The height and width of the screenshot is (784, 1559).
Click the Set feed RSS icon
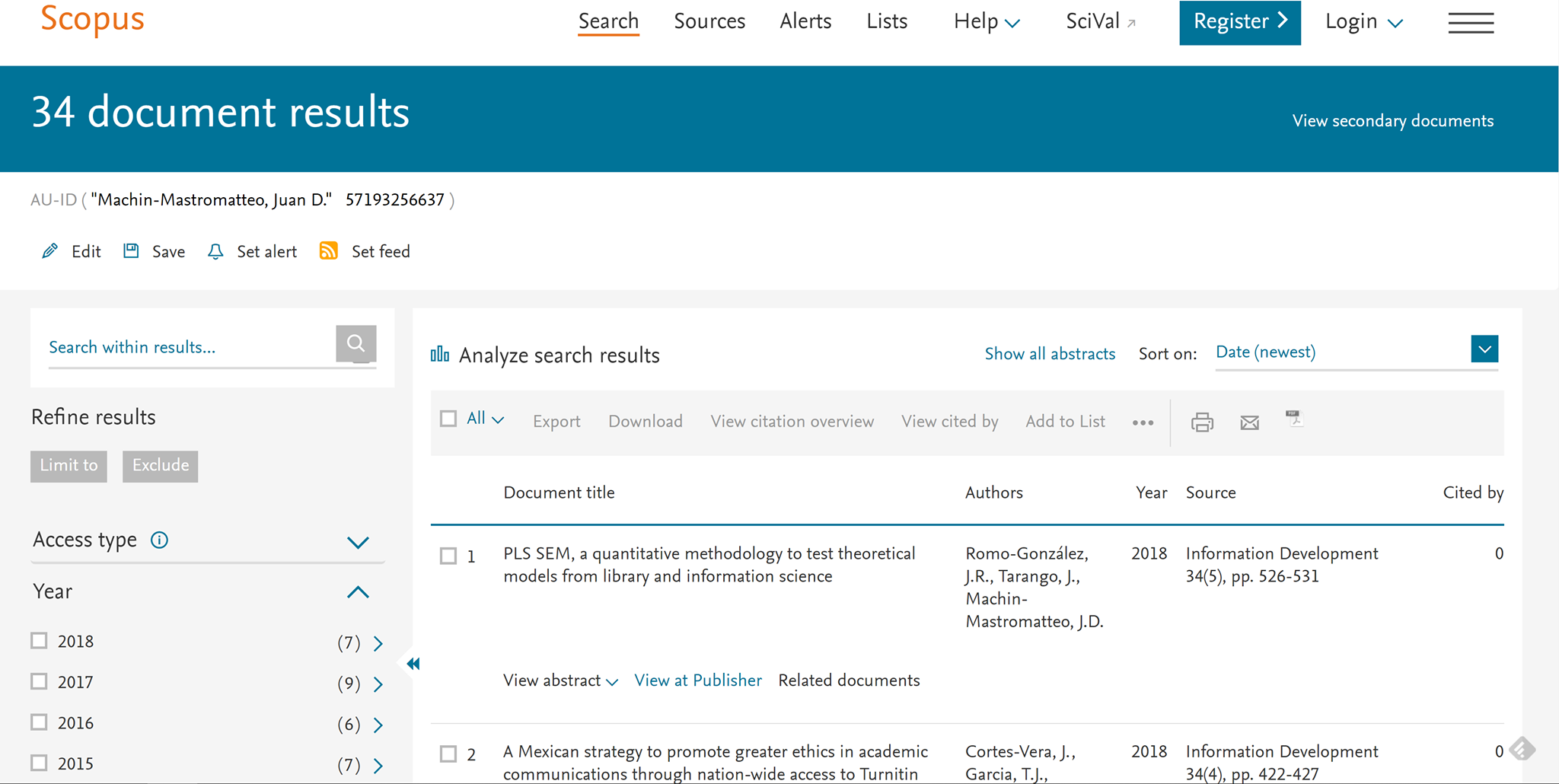coord(329,251)
